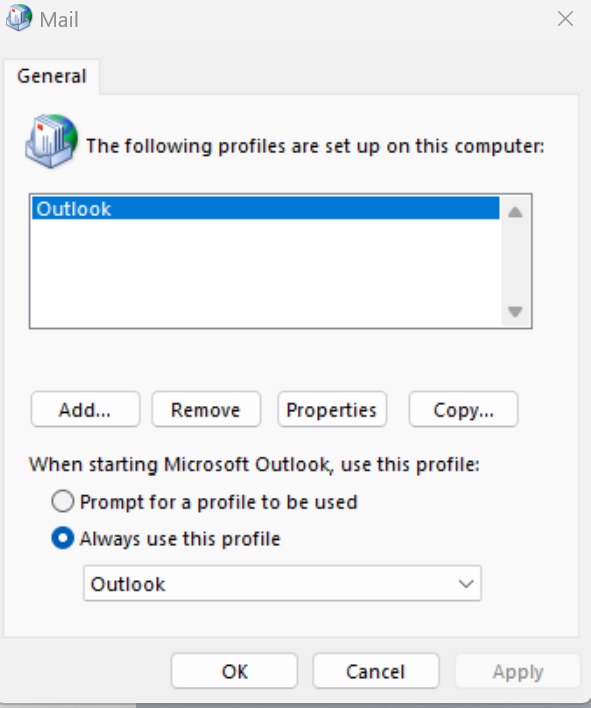Image resolution: width=591 pixels, height=708 pixels.
Task: Click the scroll up arrow in profiles list
Action: point(515,212)
